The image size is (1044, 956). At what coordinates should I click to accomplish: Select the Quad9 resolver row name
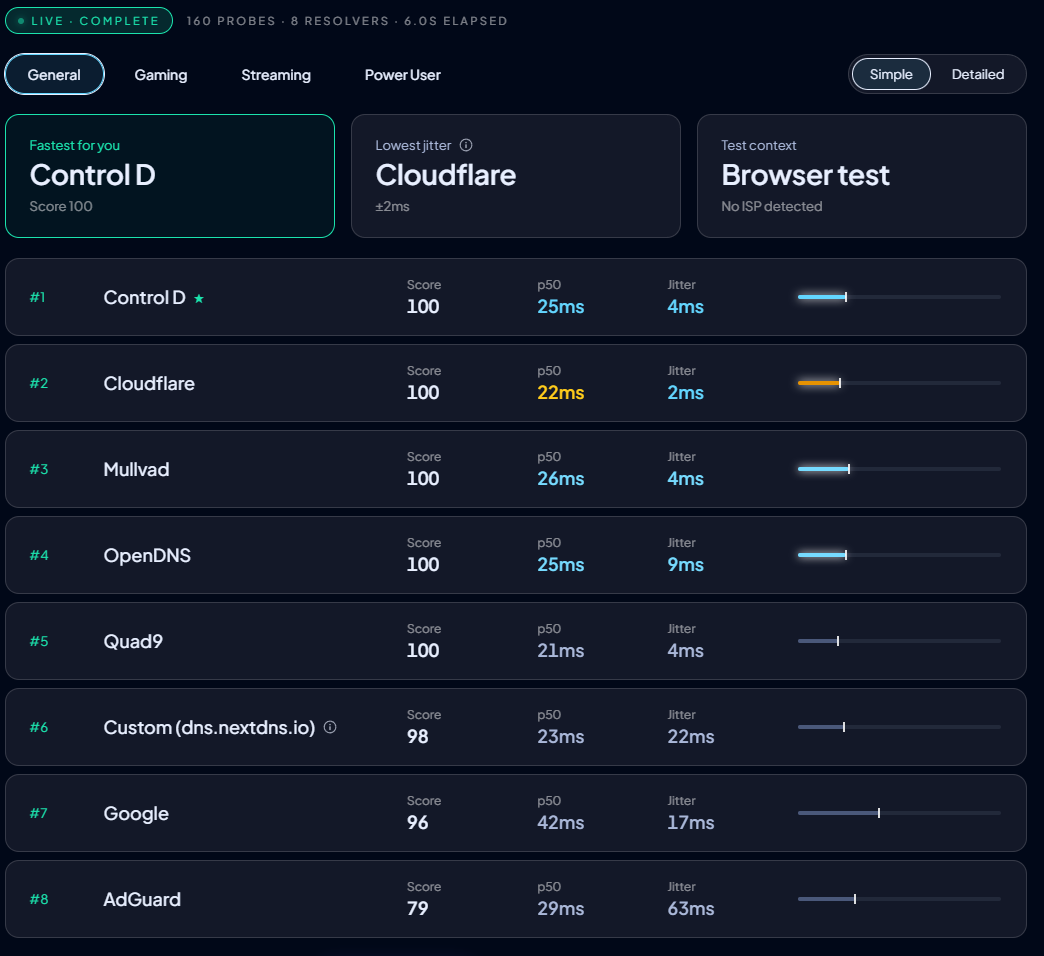coord(133,641)
